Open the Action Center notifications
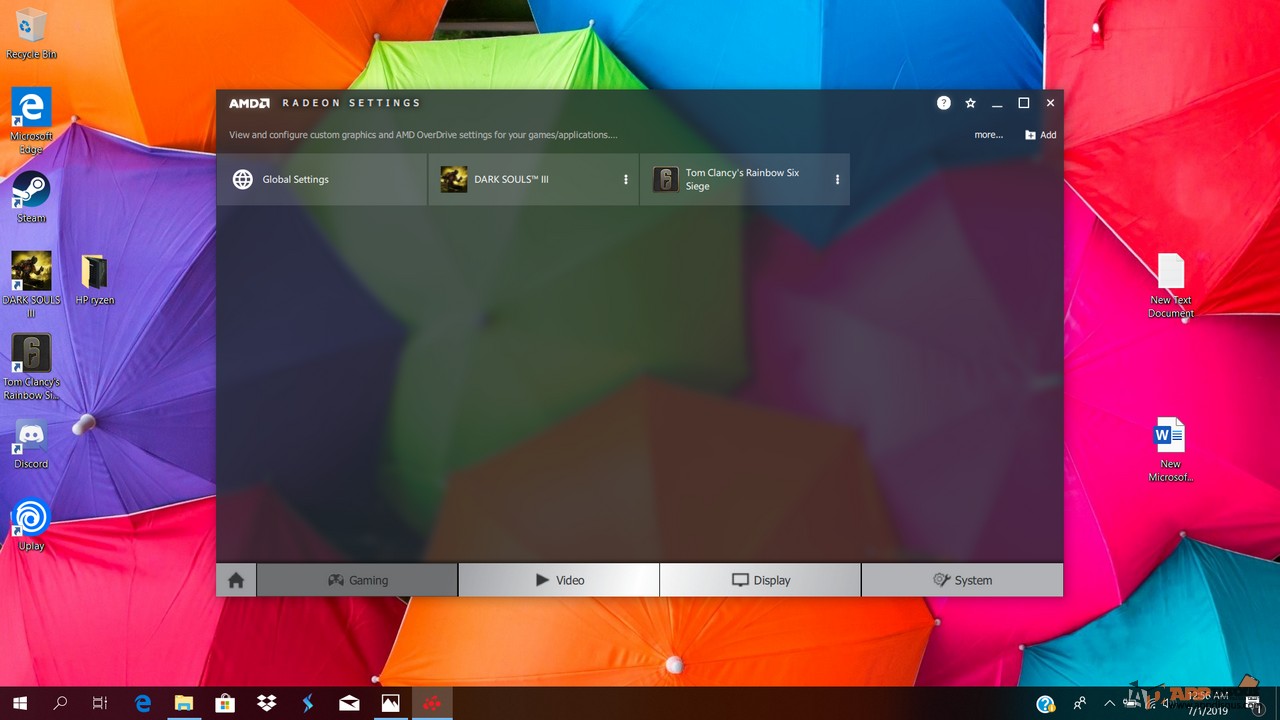 click(x=1254, y=704)
